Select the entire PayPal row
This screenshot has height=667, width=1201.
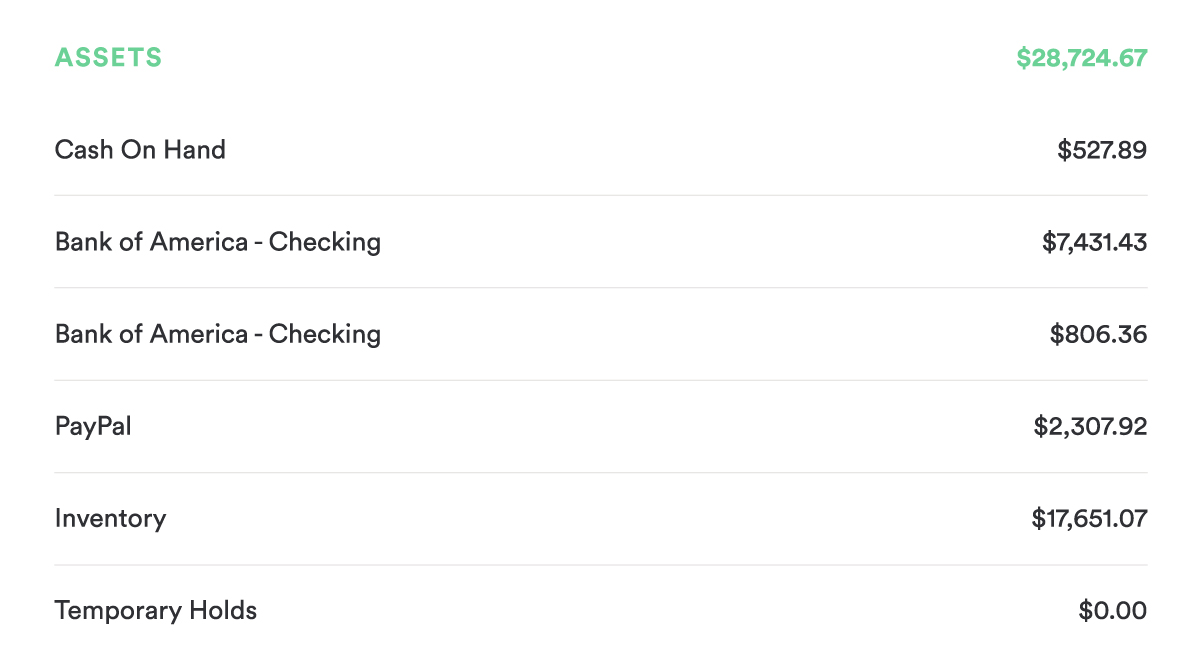click(600, 427)
